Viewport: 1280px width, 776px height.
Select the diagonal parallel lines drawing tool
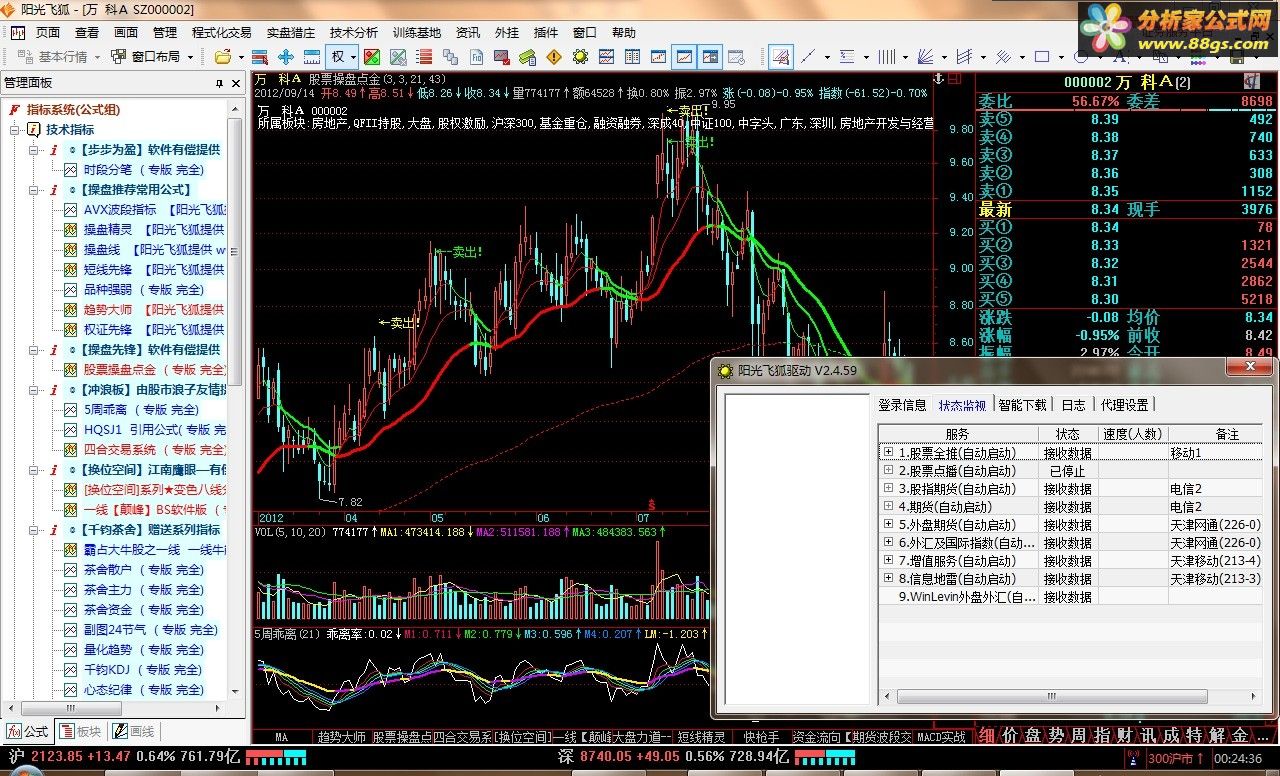tap(1003, 57)
